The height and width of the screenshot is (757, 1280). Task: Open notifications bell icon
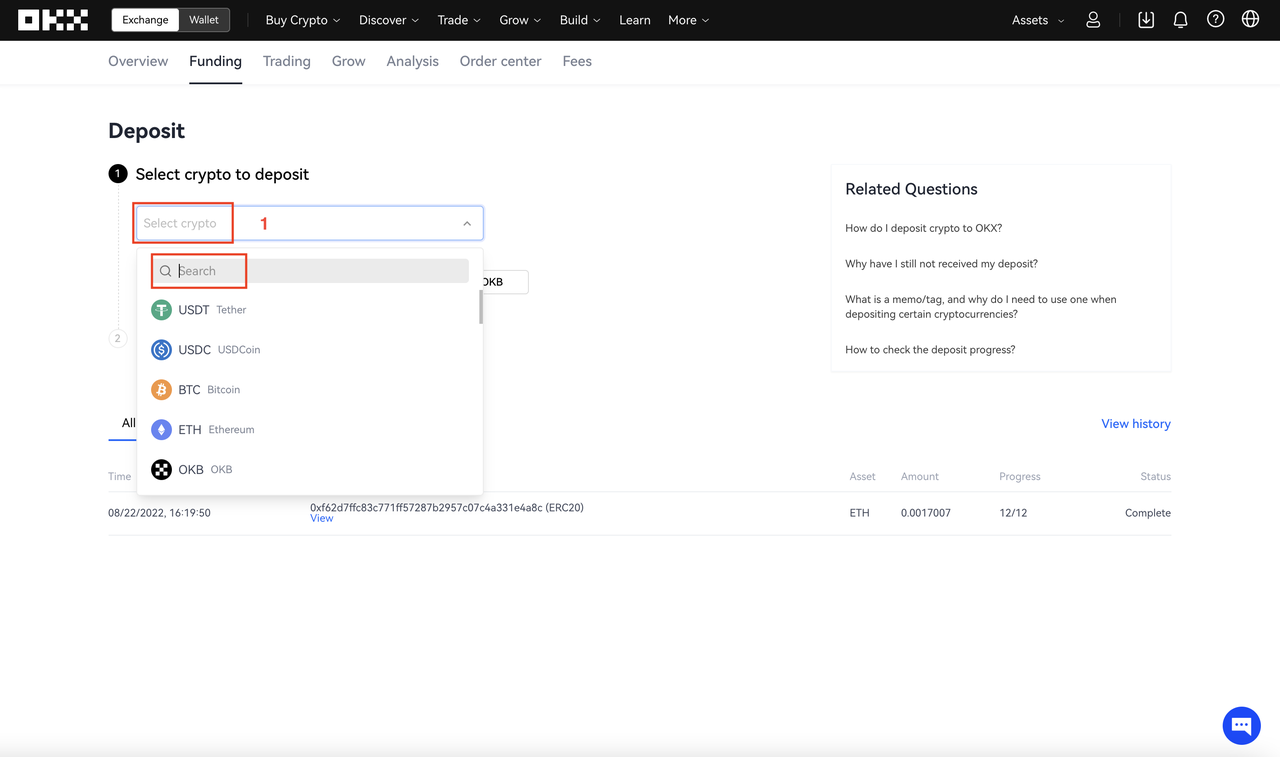(1180, 20)
